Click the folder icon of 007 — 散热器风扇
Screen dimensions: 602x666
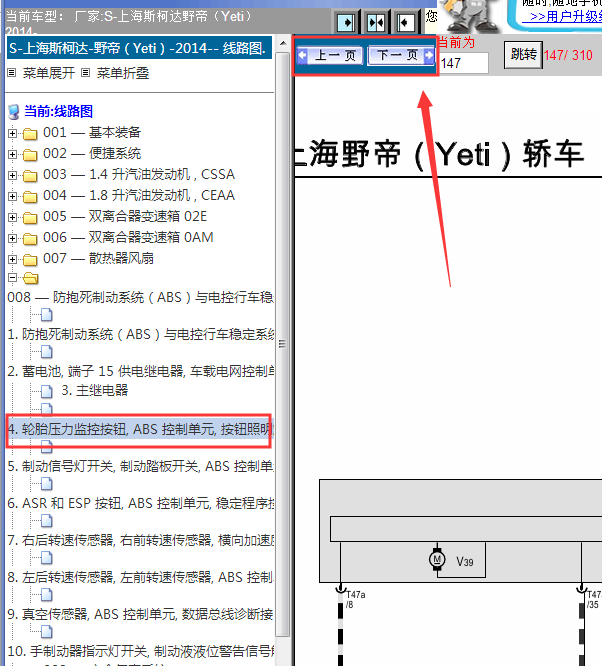[30, 260]
